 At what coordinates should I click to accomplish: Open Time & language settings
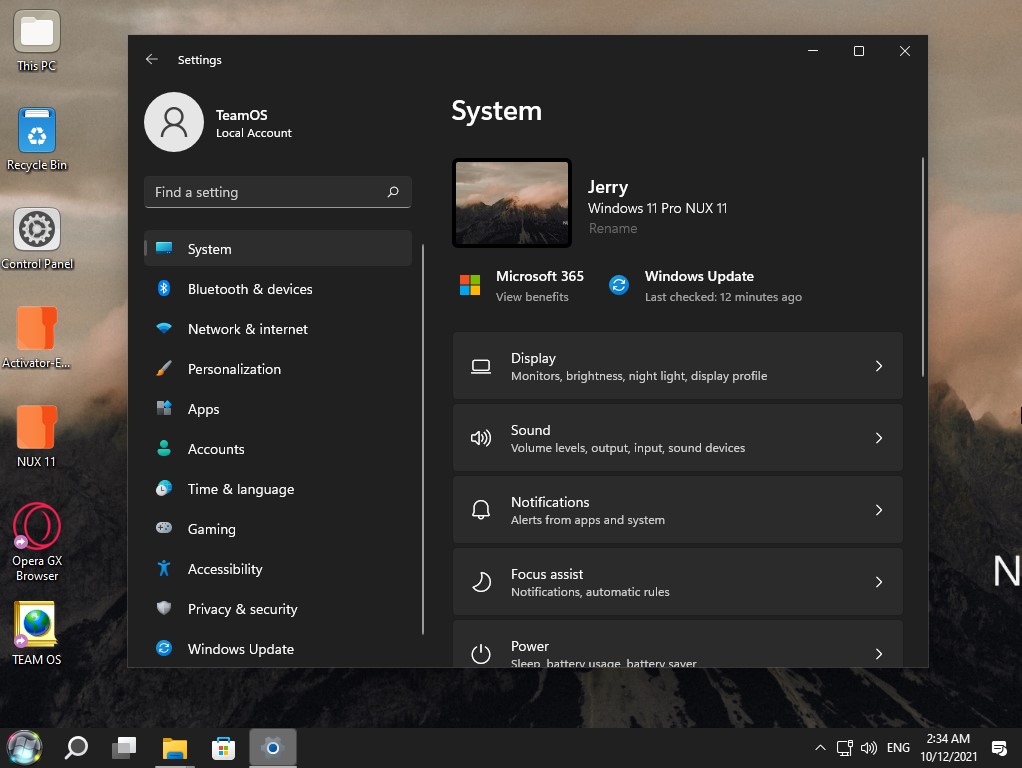pyautogui.click(x=278, y=489)
